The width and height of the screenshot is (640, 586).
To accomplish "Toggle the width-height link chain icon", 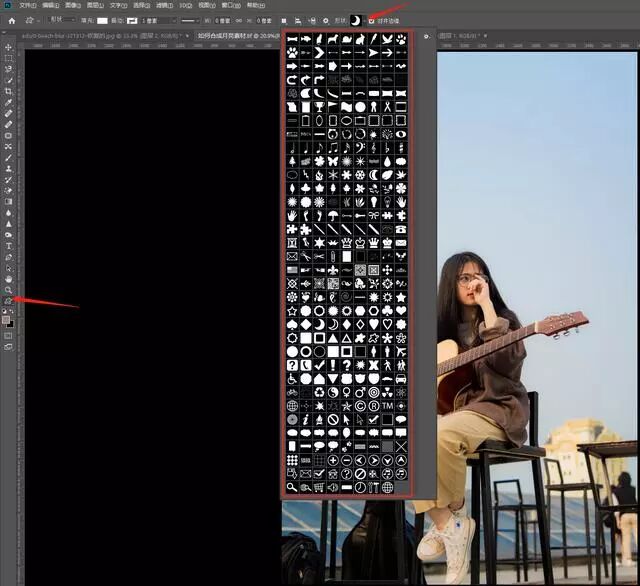I will (239, 21).
